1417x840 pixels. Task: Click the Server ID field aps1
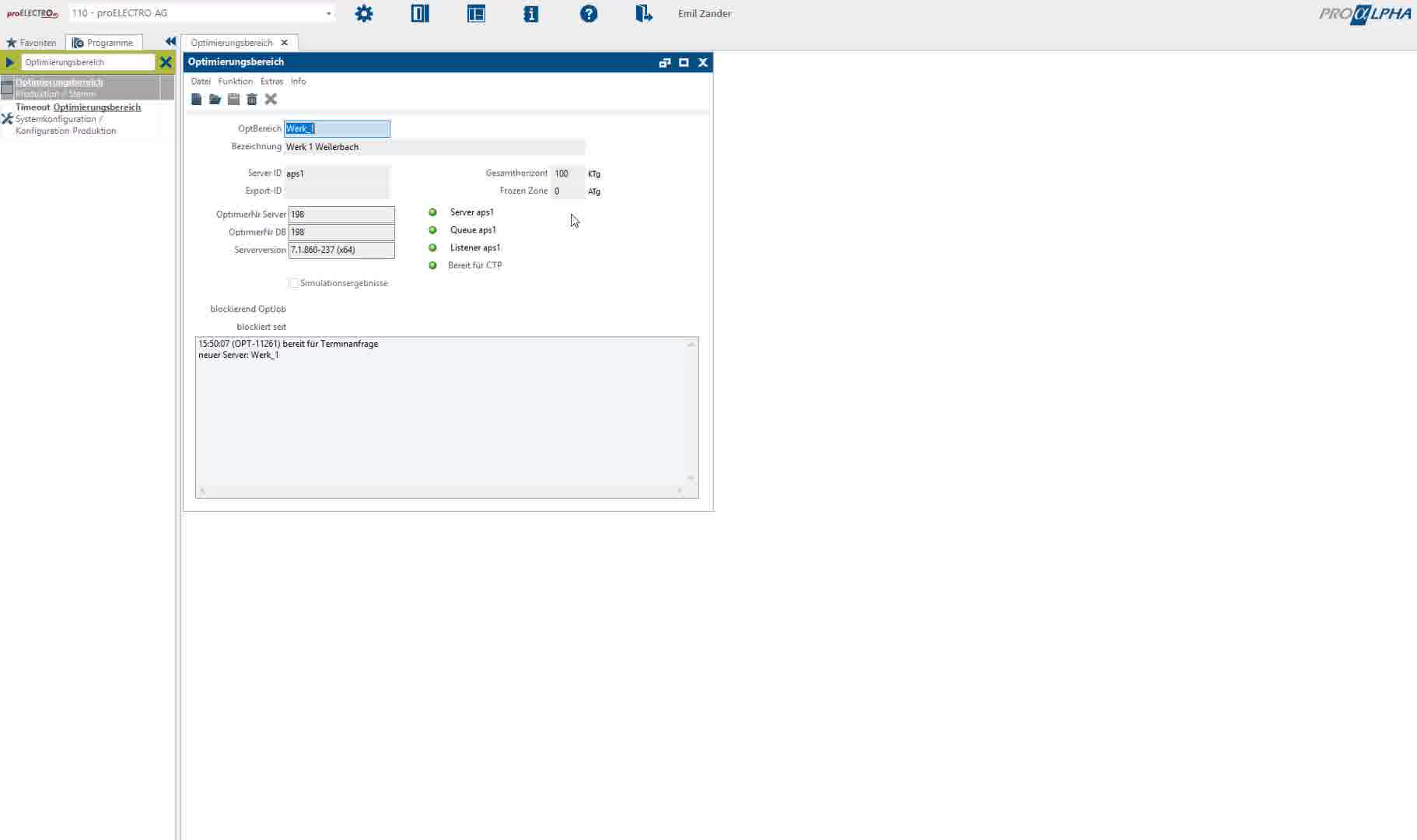(337, 173)
